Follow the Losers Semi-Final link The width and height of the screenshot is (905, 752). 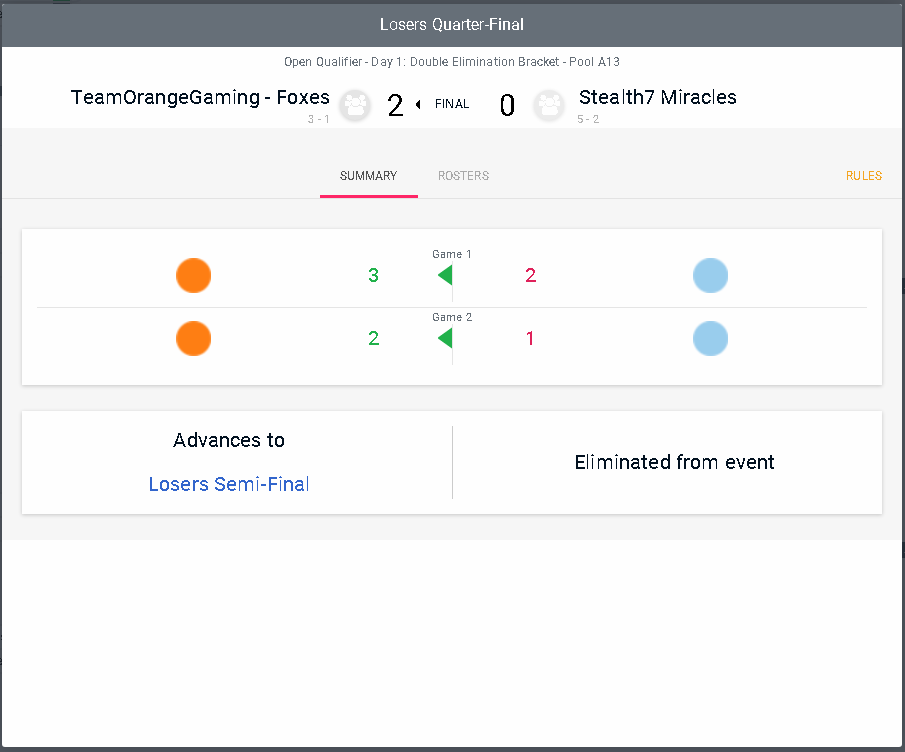click(229, 484)
